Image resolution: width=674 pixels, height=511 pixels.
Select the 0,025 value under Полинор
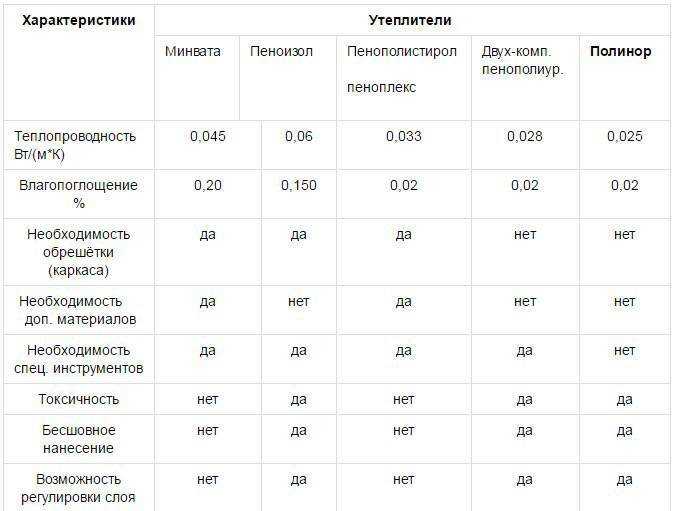[625, 136]
